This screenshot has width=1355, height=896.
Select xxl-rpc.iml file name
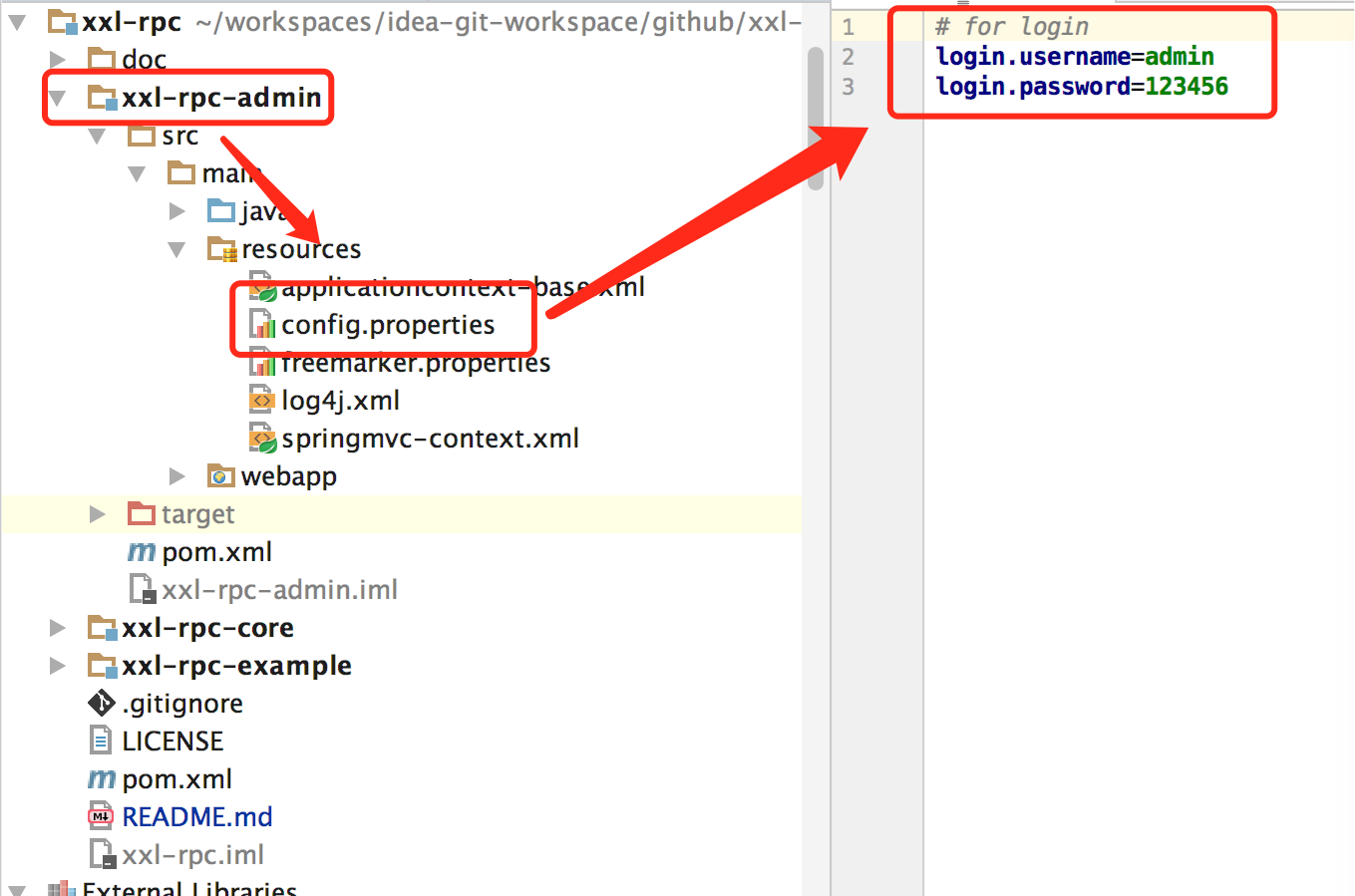pyautogui.click(x=193, y=855)
